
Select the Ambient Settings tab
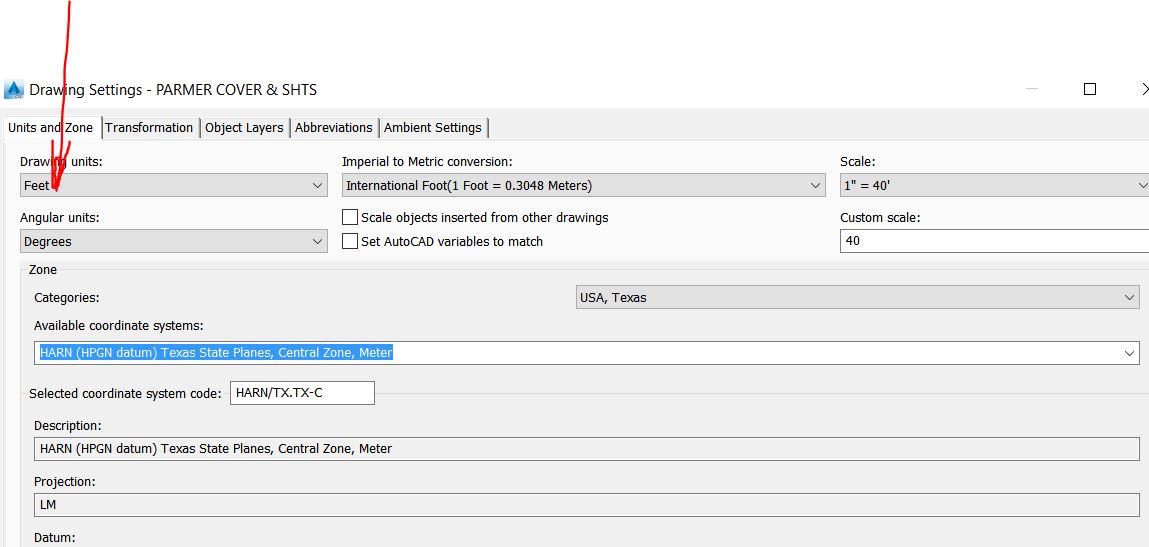433,127
